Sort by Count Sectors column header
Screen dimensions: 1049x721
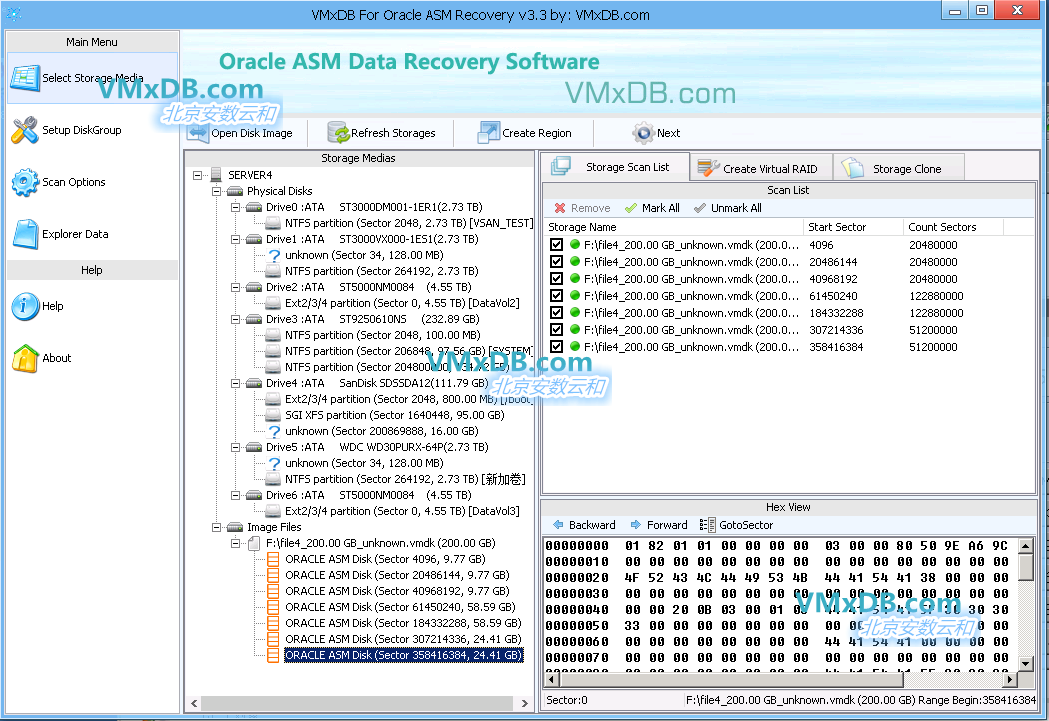pos(953,227)
